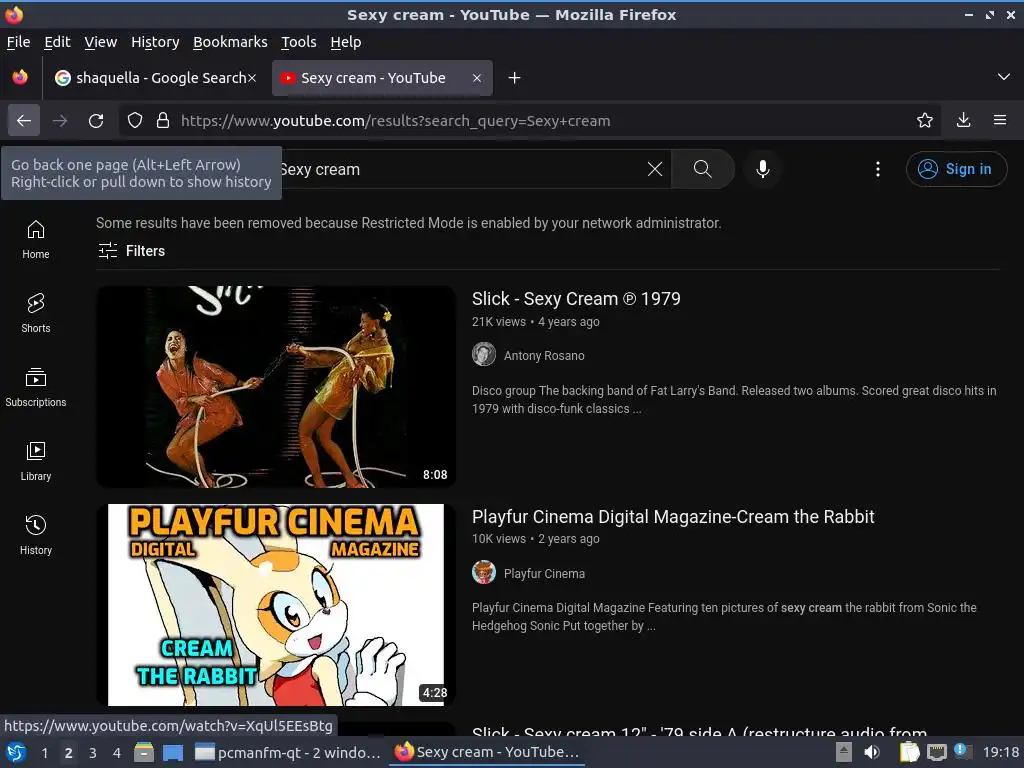Open the Slick - Sexy Cream 1979 title
The image size is (1024, 768).
[x=576, y=299]
